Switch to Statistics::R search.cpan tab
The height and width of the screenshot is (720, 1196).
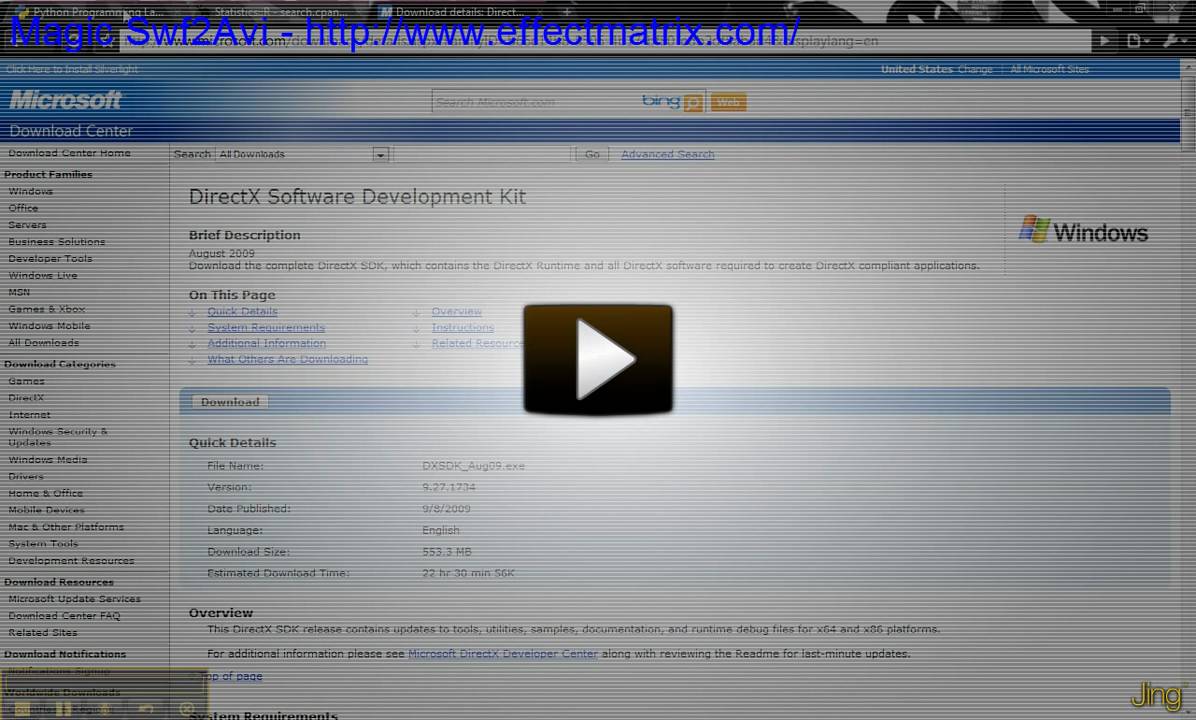point(278,12)
